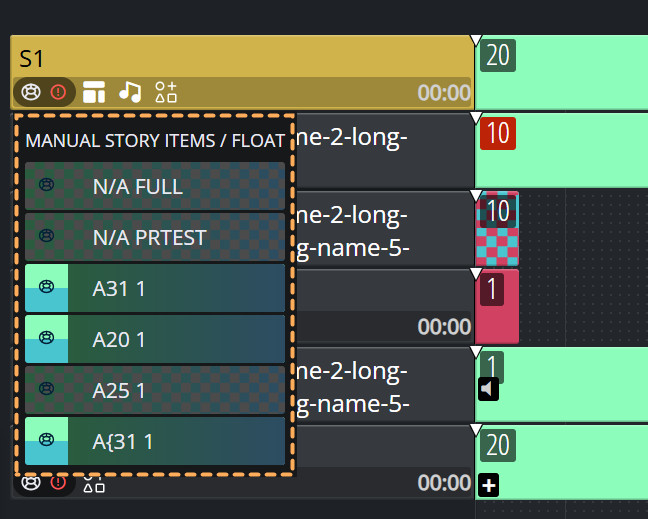Screen dimensions: 648x519
Task: Click the black plus icon on the timeline
Action: pyautogui.click(x=489, y=485)
